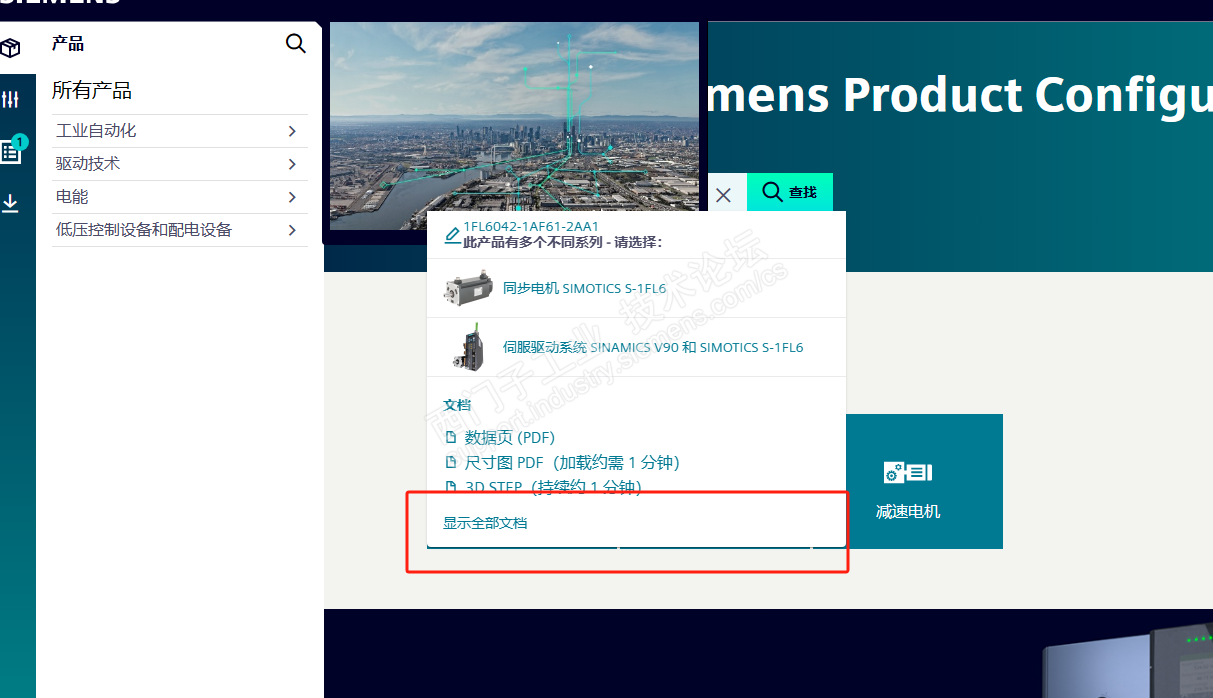Click the city skyline banner image
This screenshot has width=1213, height=698.
click(x=514, y=126)
